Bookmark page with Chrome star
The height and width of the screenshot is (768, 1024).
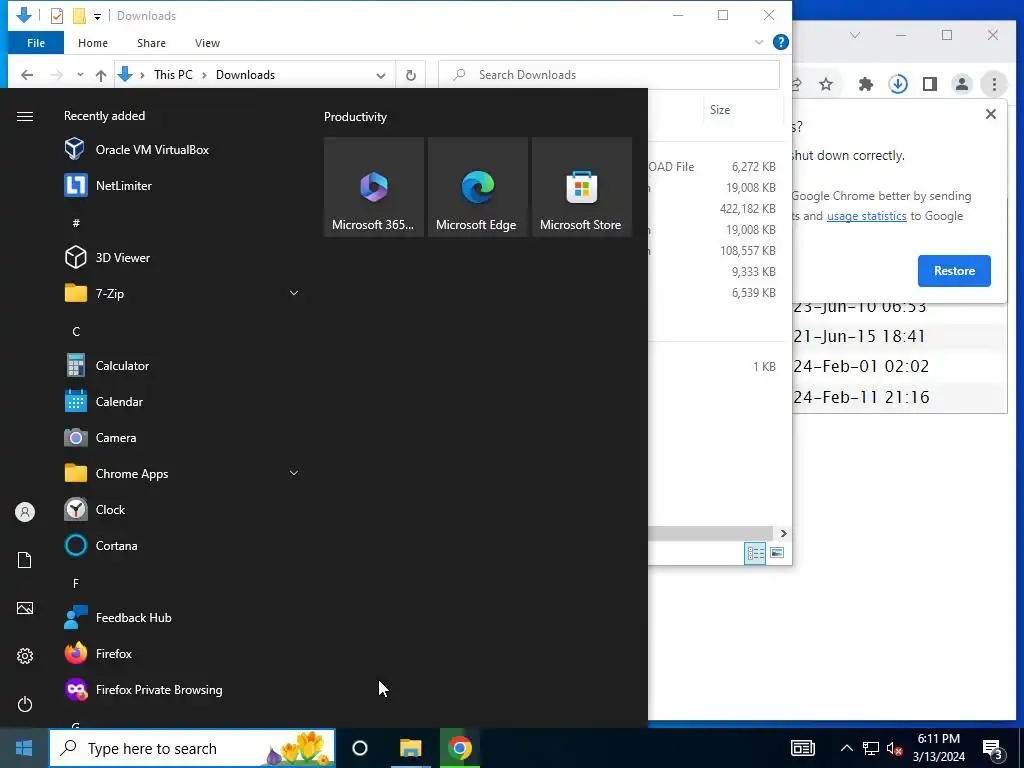826,84
